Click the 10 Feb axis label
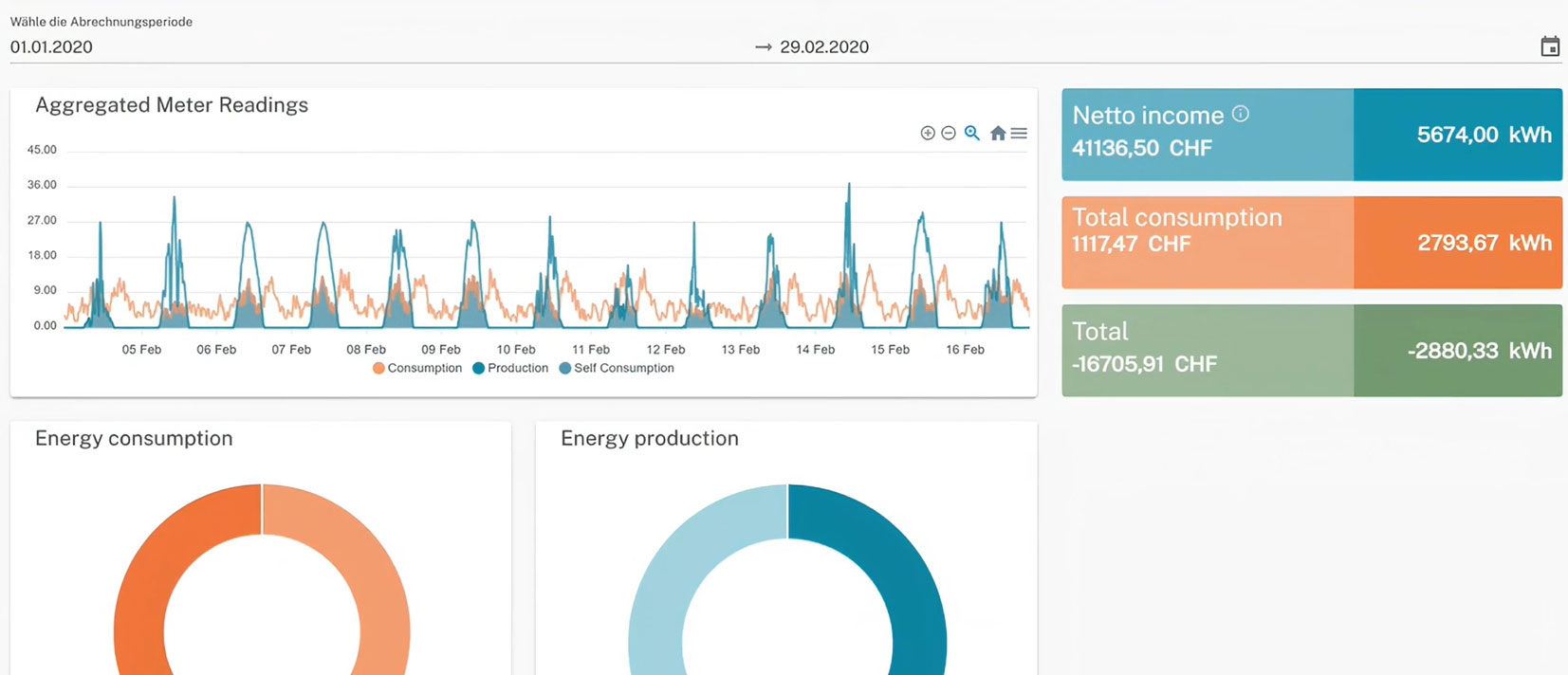 (x=516, y=350)
